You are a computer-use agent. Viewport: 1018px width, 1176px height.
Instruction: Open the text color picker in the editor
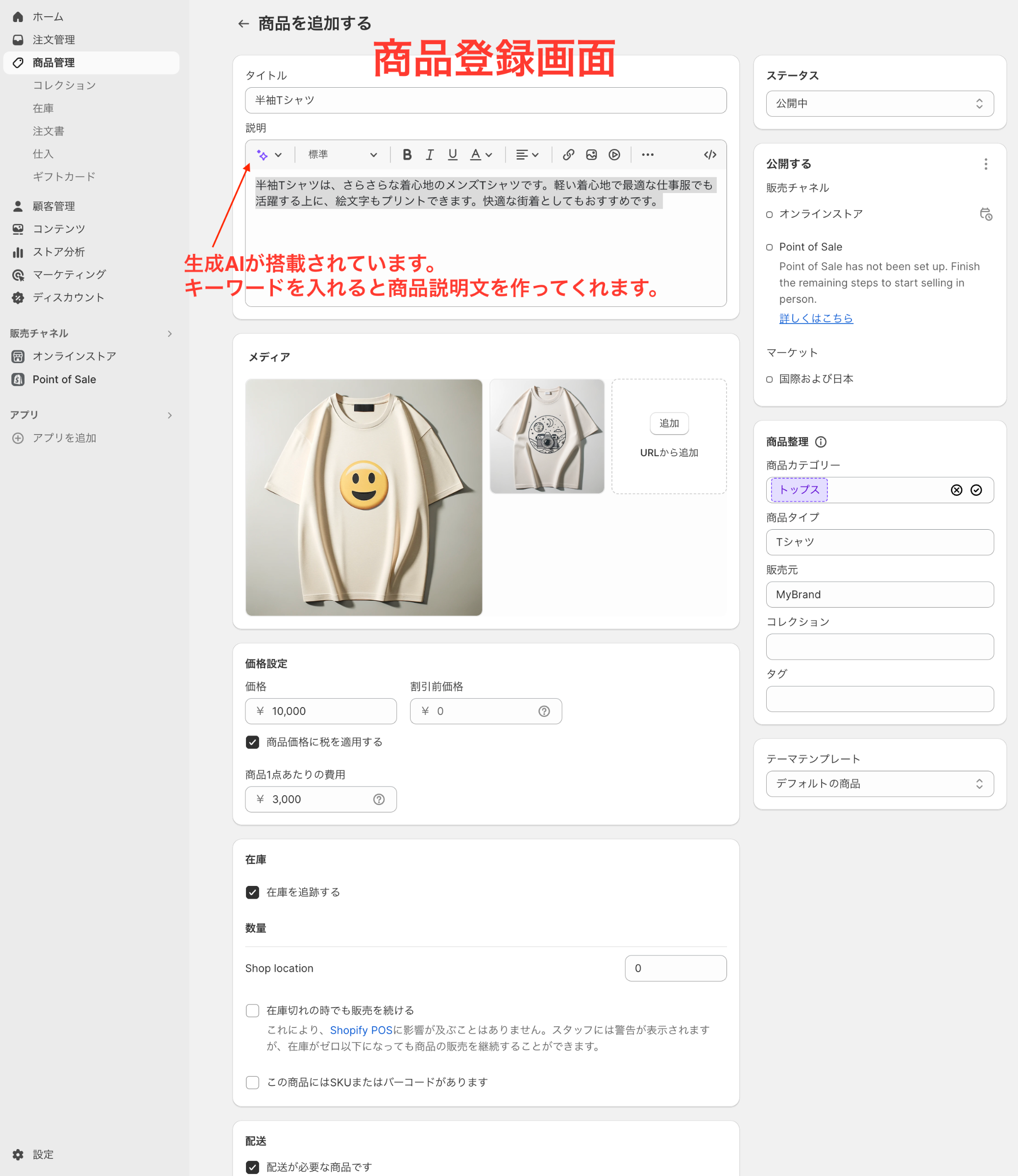point(481,154)
